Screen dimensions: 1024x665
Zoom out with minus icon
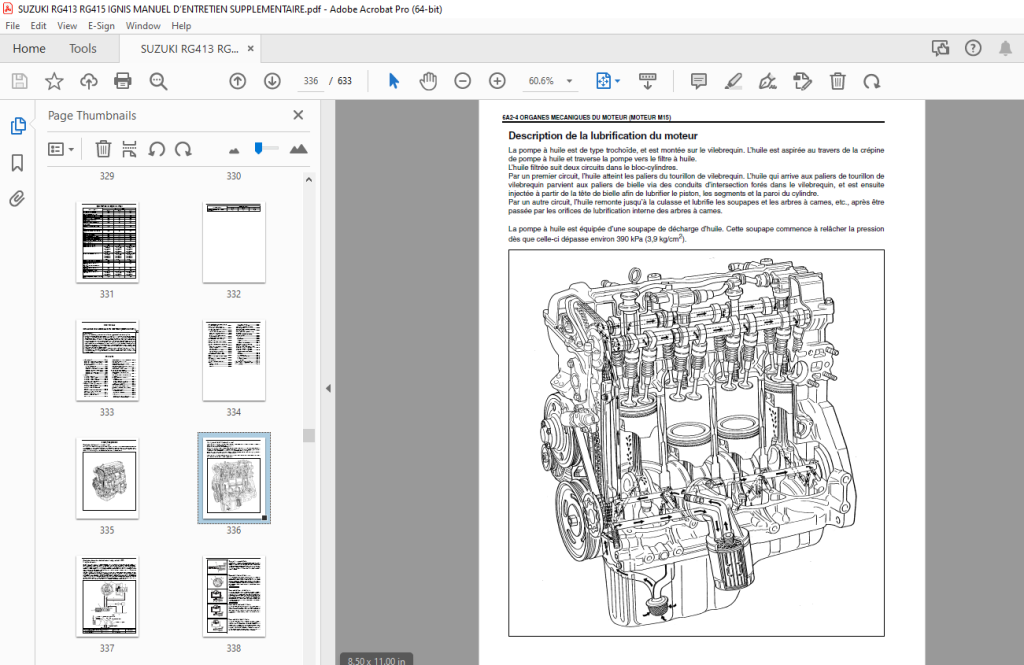click(462, 81)
